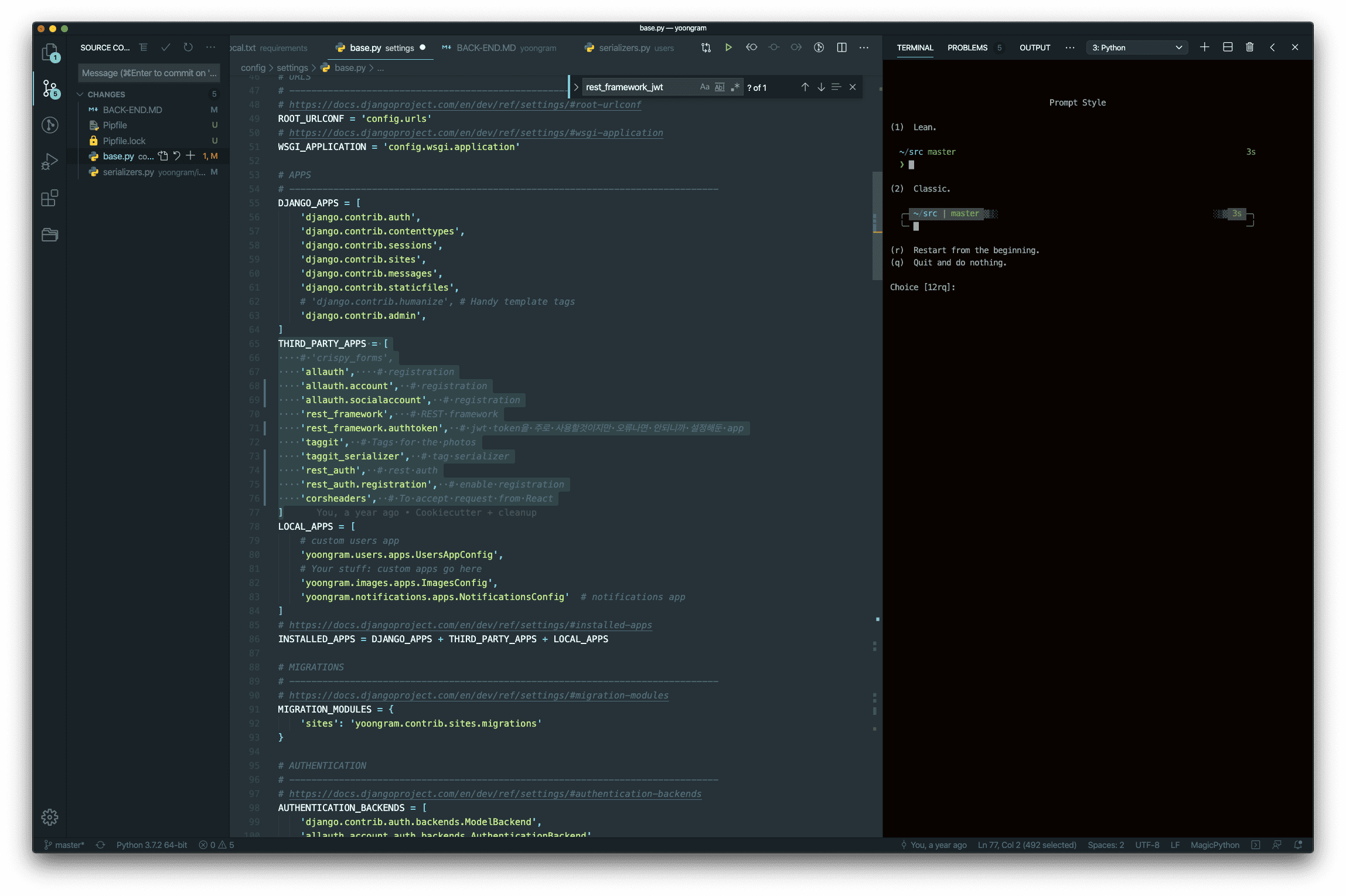Click the commit message input field
The height and width of the screenshot is (896, 1346).
[x=149, y=73]
